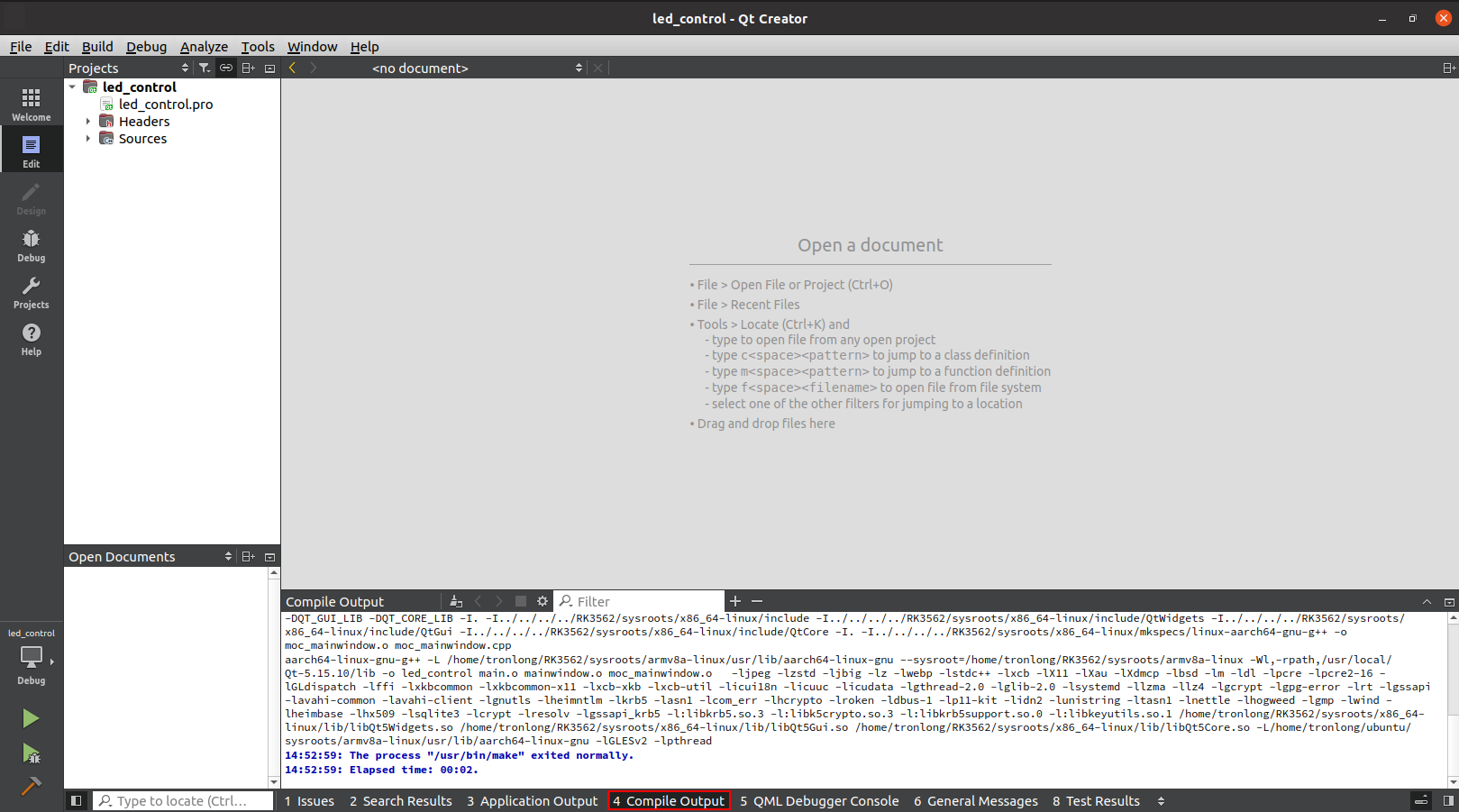Open the led_control kit selector
The image size is (1459, 812).
(x=32, y=657)
